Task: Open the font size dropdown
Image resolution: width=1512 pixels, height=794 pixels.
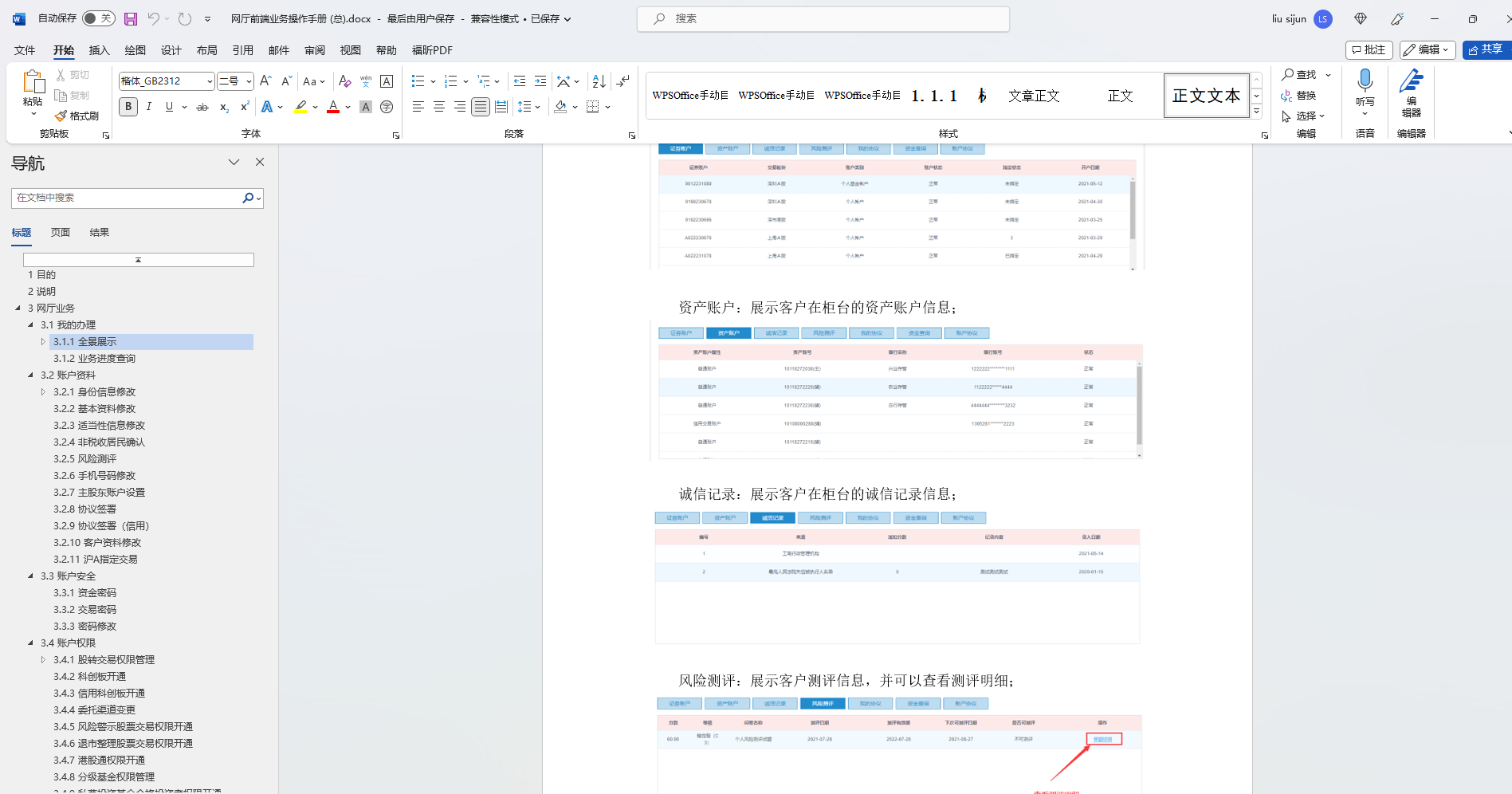Action: [249, 81]
